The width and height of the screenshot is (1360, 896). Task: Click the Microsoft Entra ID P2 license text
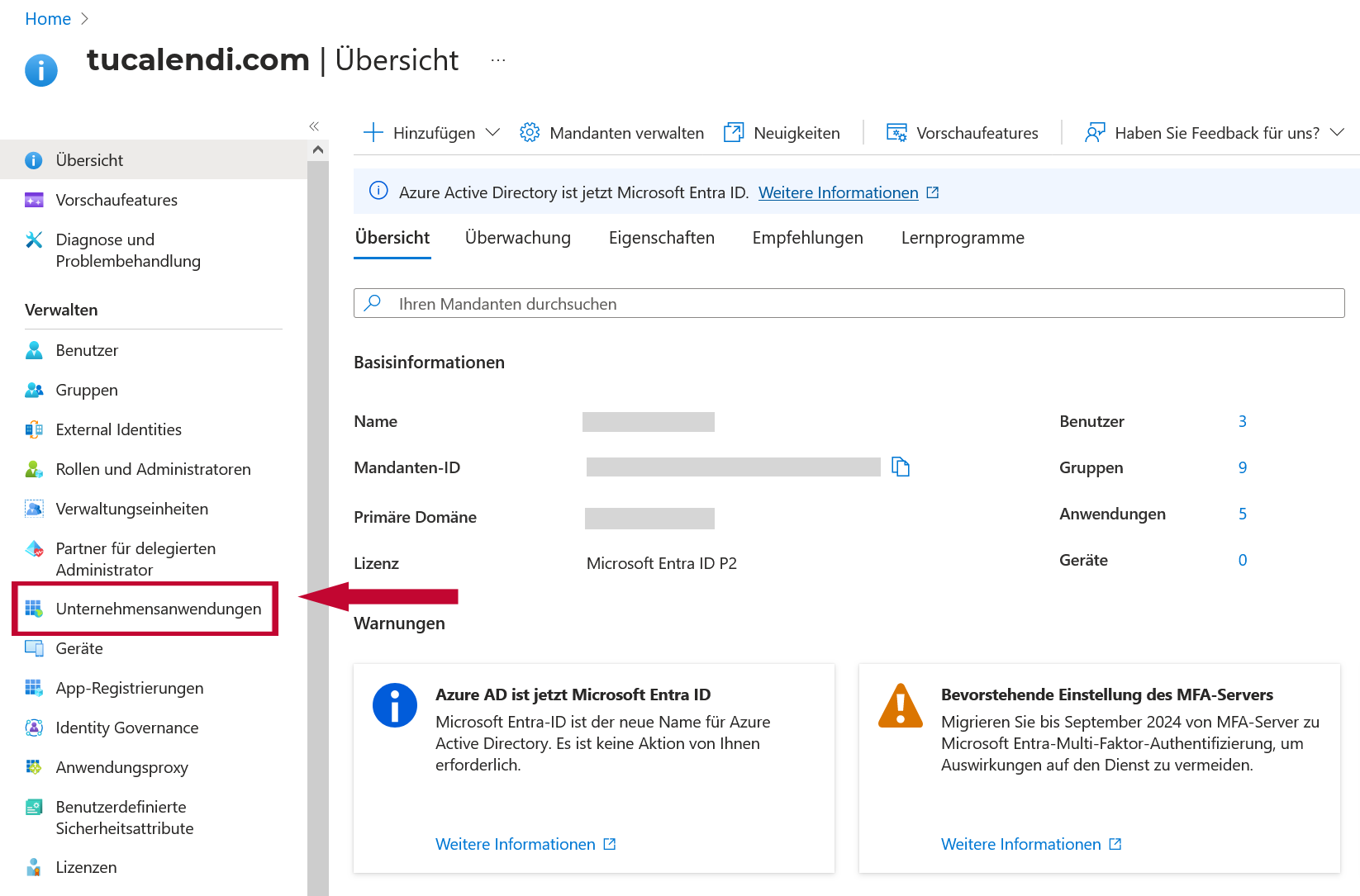click(662, 563)
